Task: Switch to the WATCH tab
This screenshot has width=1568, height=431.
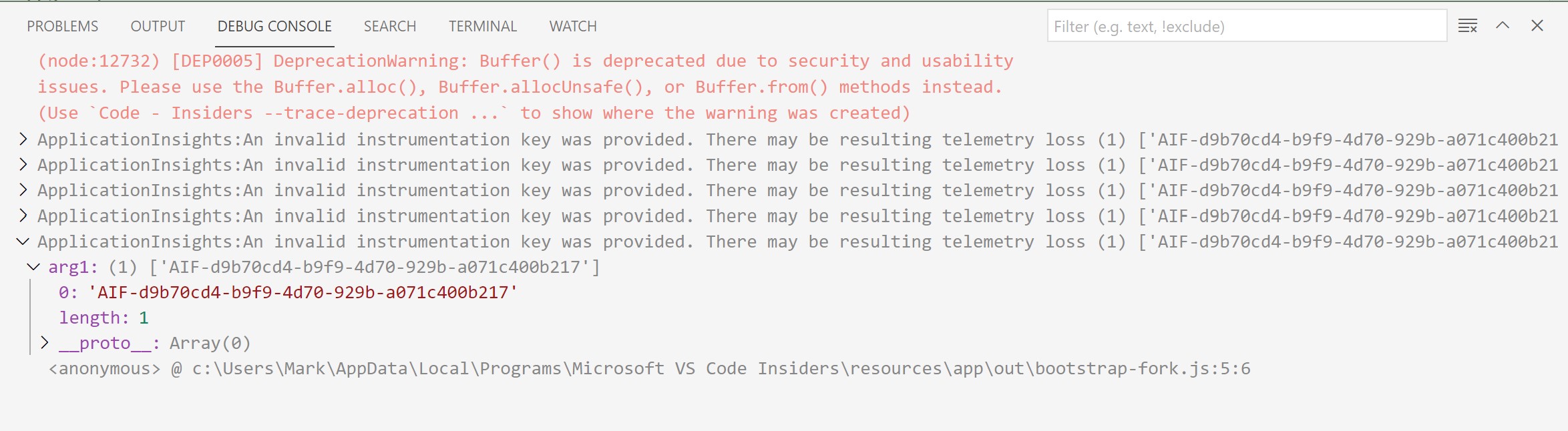Action: coord(572,26)
